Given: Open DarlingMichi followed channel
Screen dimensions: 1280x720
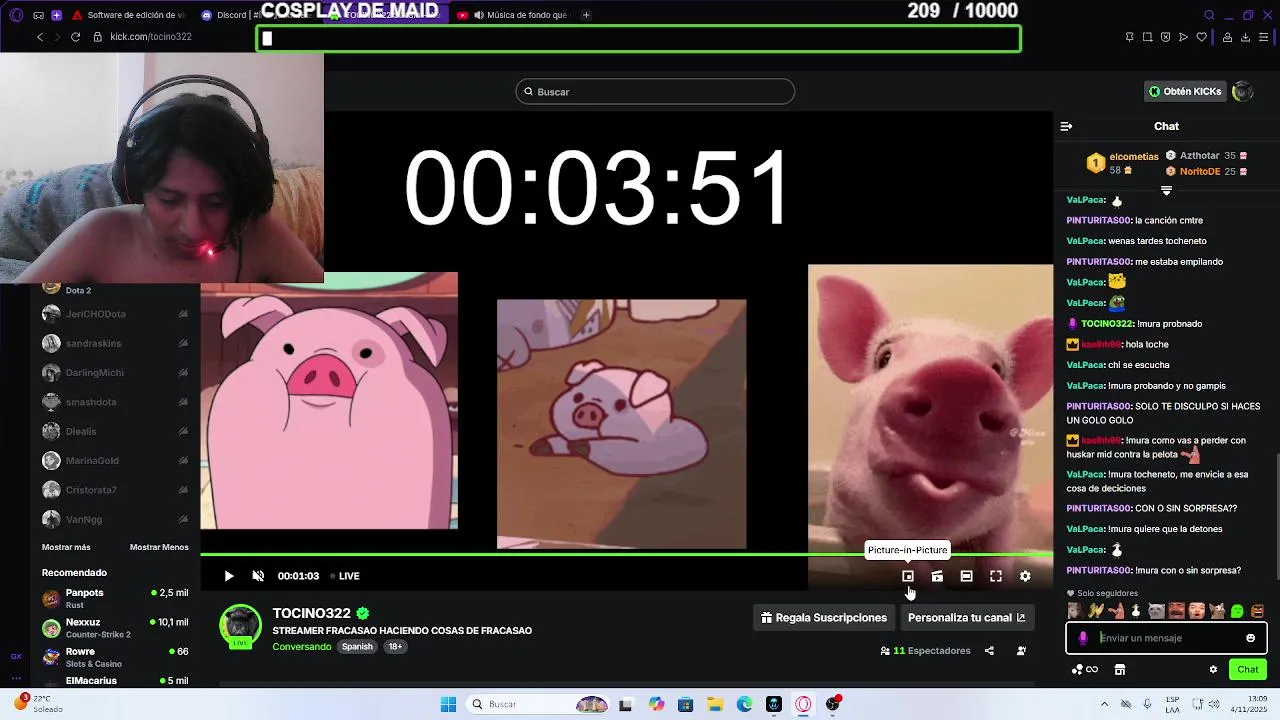Looking at the screenshot, I should 115,373.
